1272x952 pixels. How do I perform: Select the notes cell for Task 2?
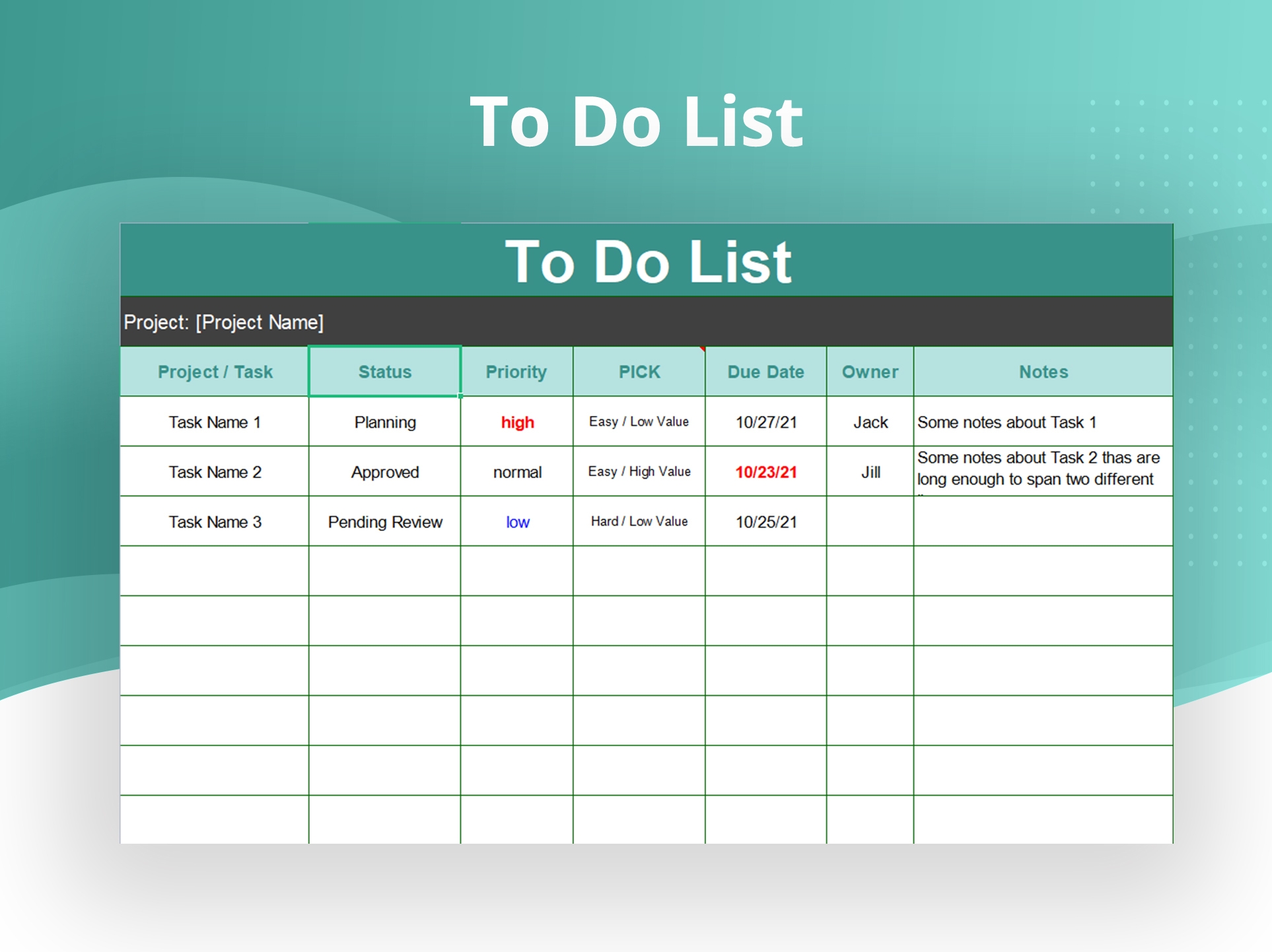click(1043, 471)
